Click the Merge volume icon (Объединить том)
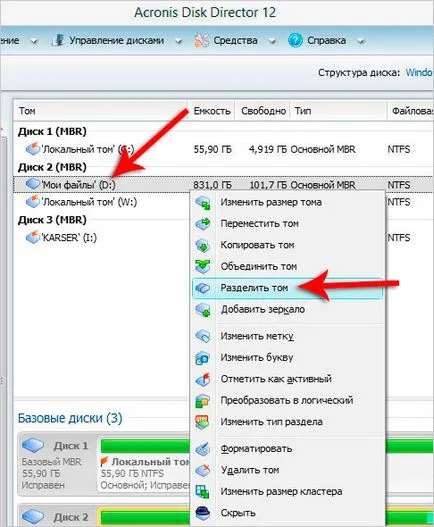 (203, 267)
